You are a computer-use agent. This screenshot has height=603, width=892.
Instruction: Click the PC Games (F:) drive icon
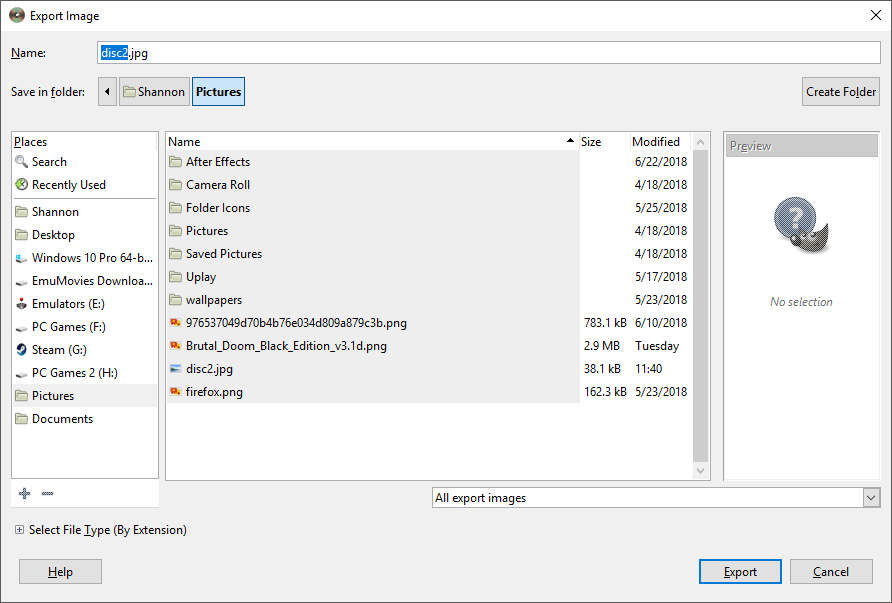[22, 327]
